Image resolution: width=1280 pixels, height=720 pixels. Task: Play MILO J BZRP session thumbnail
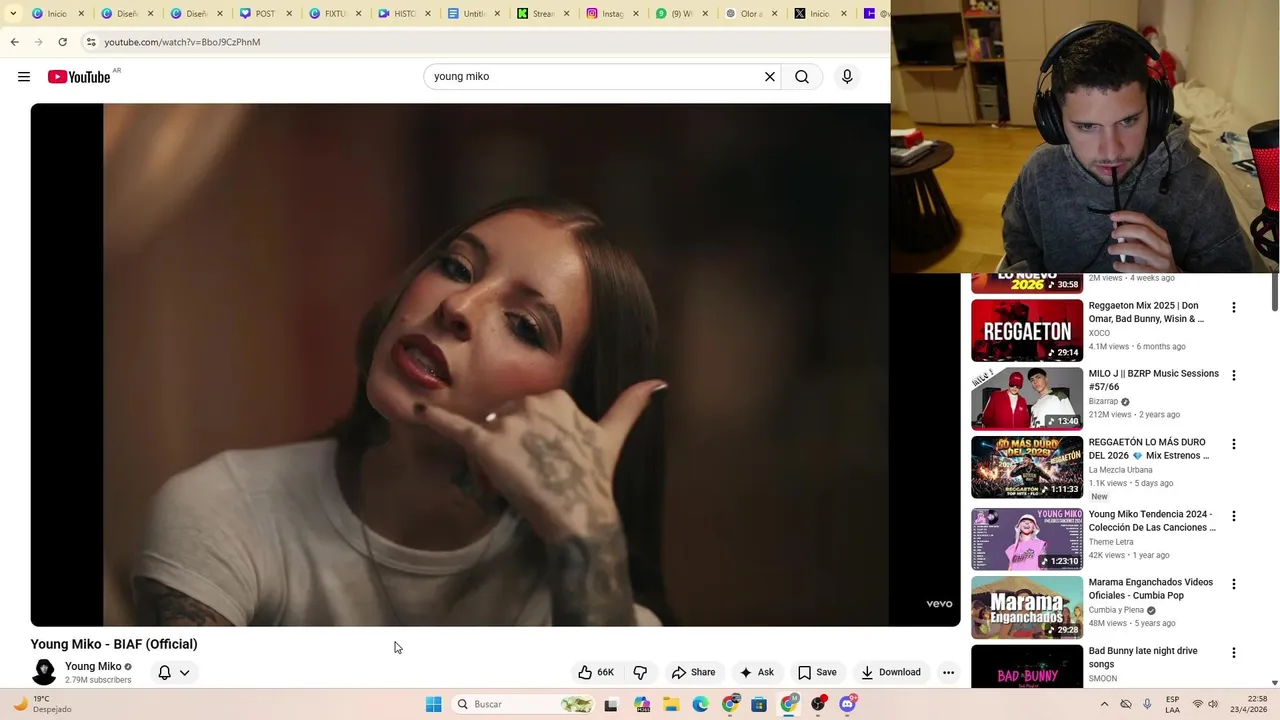click(x=1027, y=398)
